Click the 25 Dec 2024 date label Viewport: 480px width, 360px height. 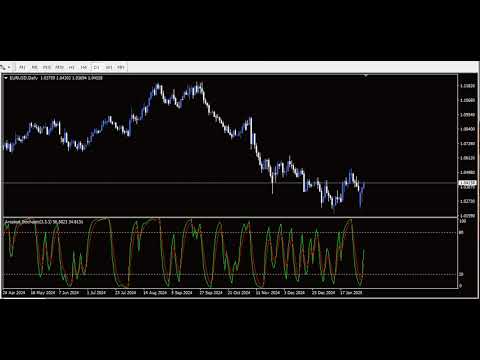click(324, 293)
